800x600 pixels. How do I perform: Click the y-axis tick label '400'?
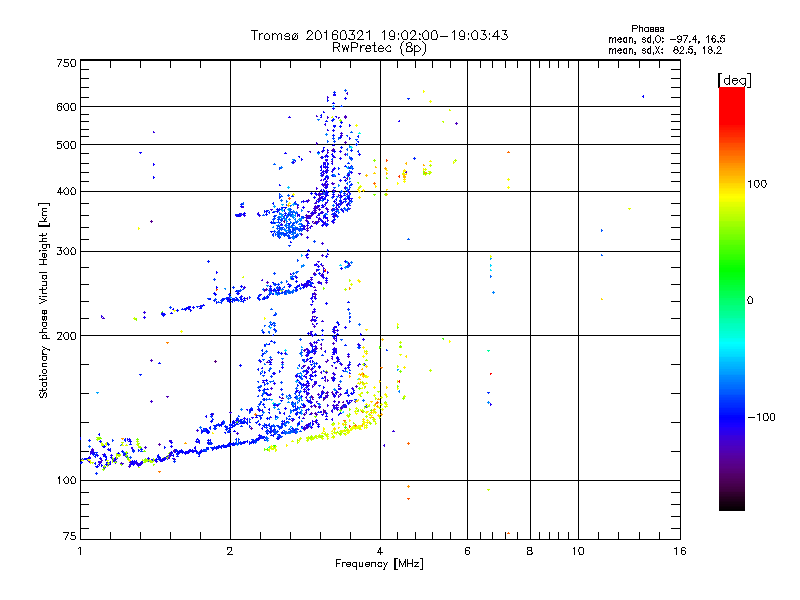[66, 191]
